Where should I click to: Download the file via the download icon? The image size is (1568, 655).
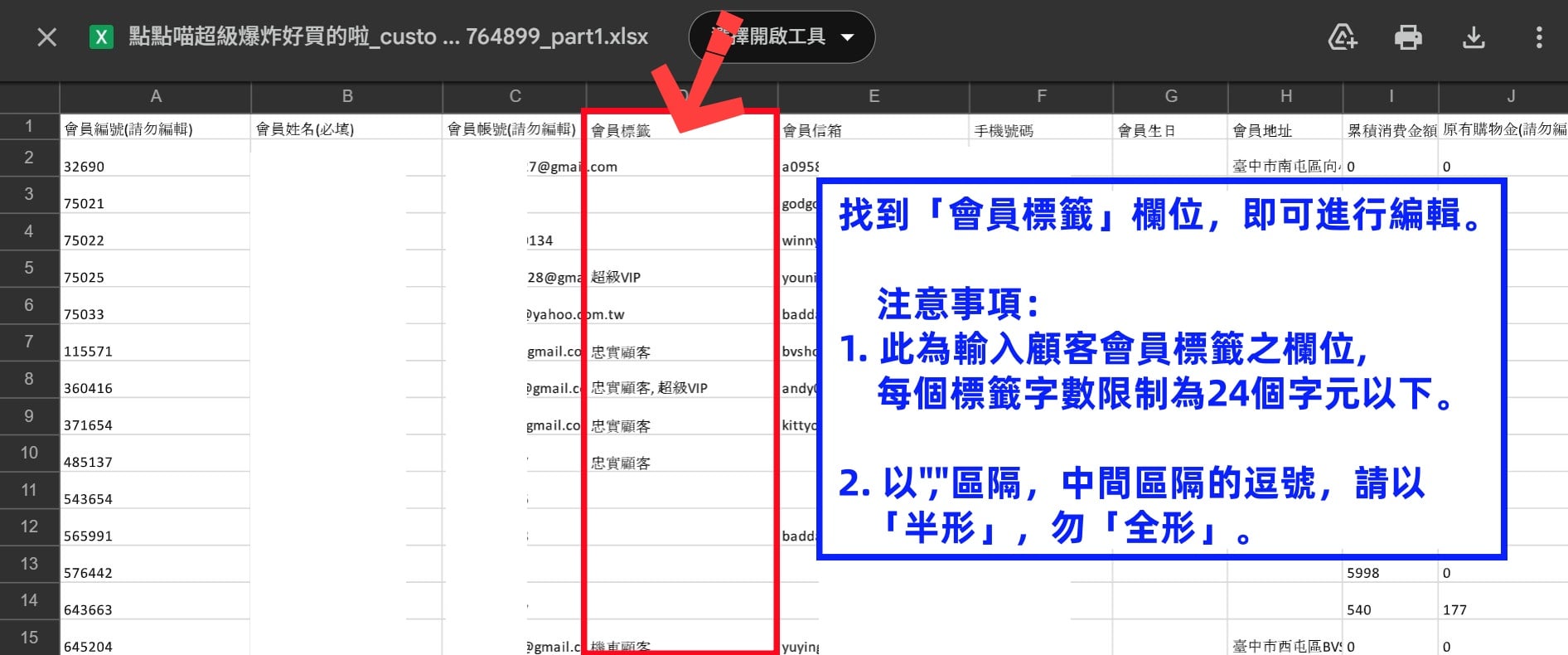(x=1474, y=37)
